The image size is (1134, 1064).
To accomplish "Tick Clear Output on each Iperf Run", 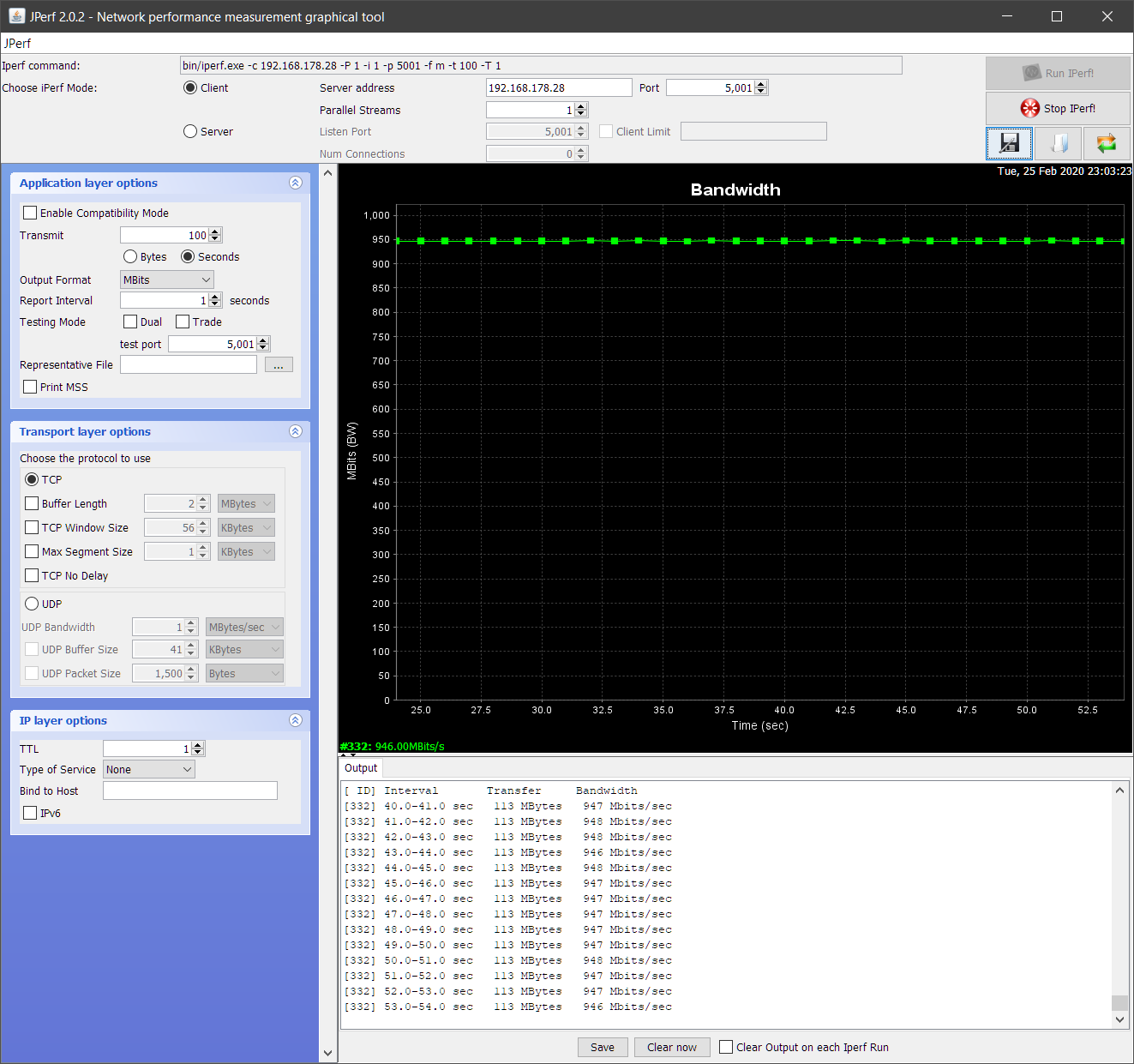I will click(x=726, y=1047).
